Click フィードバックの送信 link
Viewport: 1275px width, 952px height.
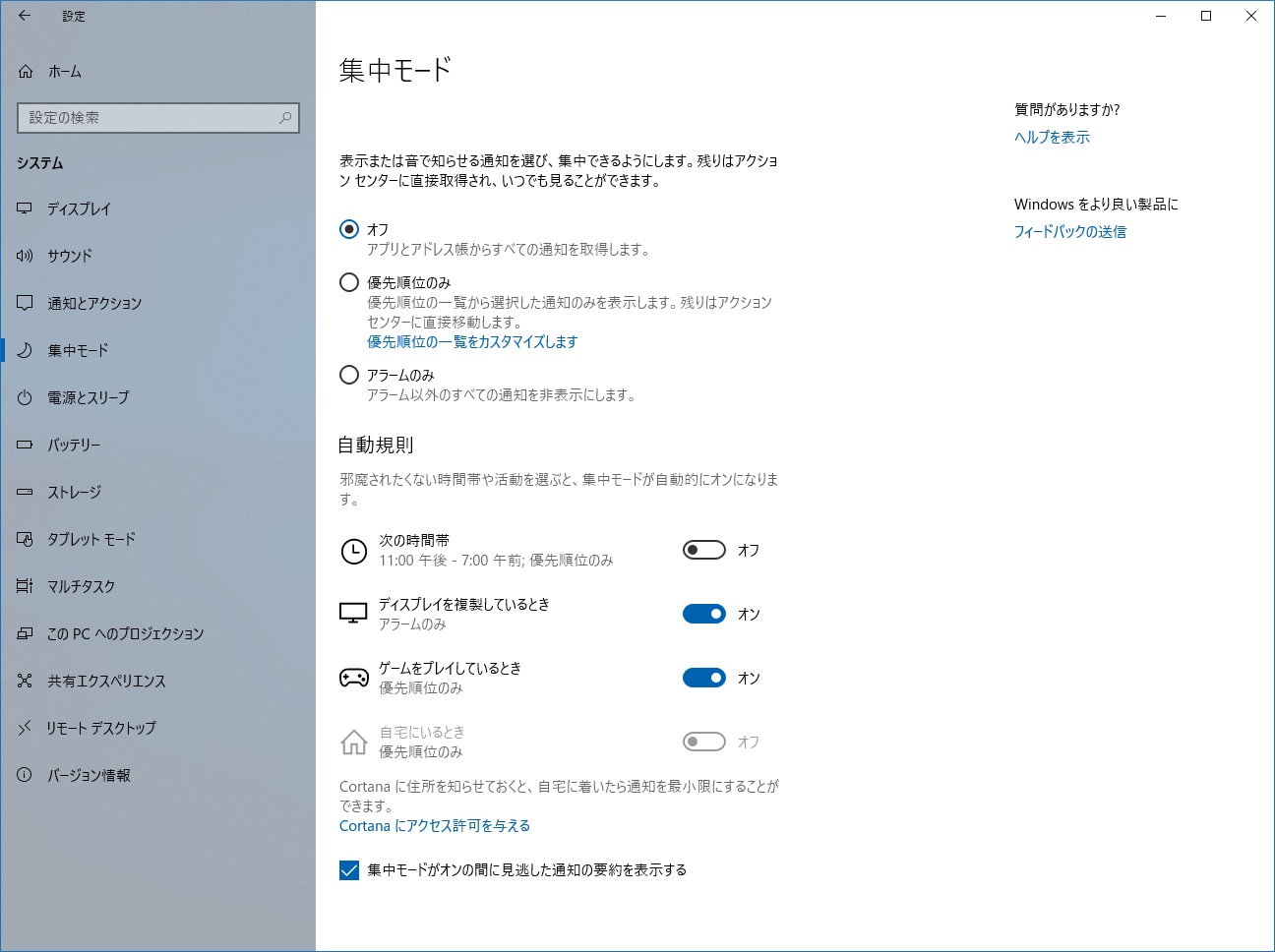[1070, 232]
